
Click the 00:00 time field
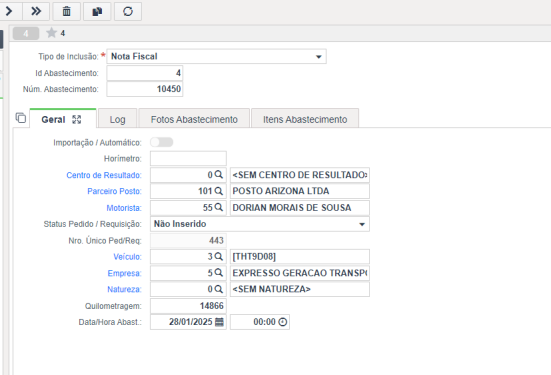coord(260,322)
